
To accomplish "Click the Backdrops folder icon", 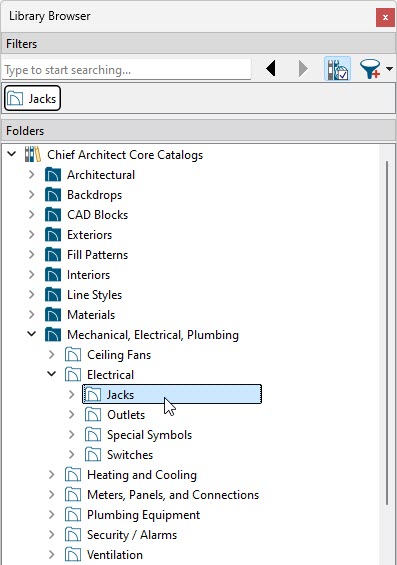I will [53, 195].
